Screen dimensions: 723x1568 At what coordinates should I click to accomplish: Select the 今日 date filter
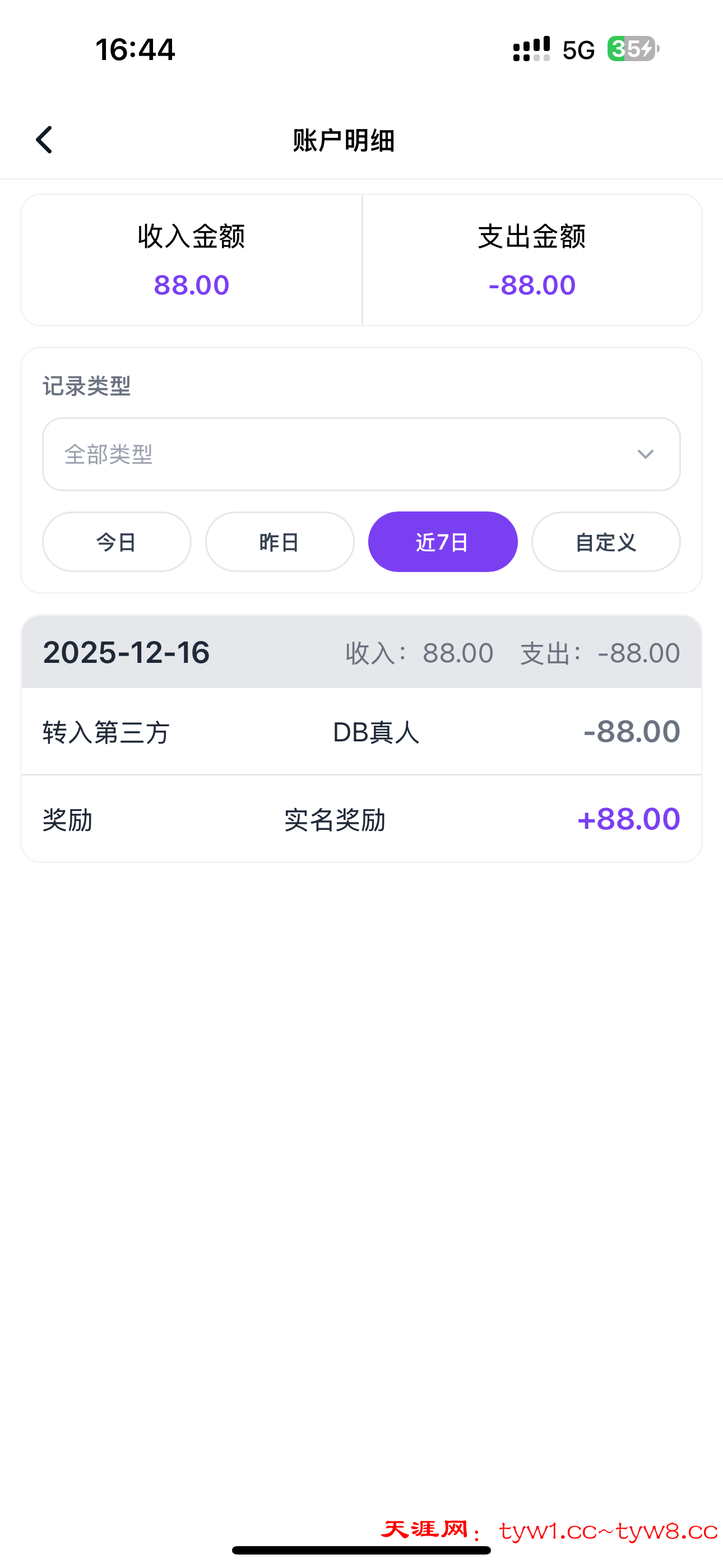pos(117,542)
